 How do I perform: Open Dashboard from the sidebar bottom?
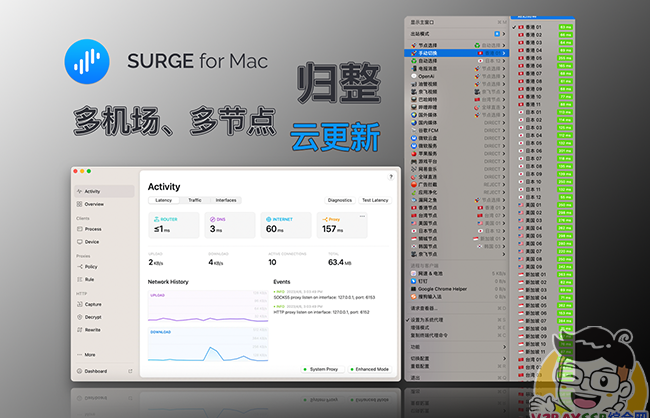104,371
